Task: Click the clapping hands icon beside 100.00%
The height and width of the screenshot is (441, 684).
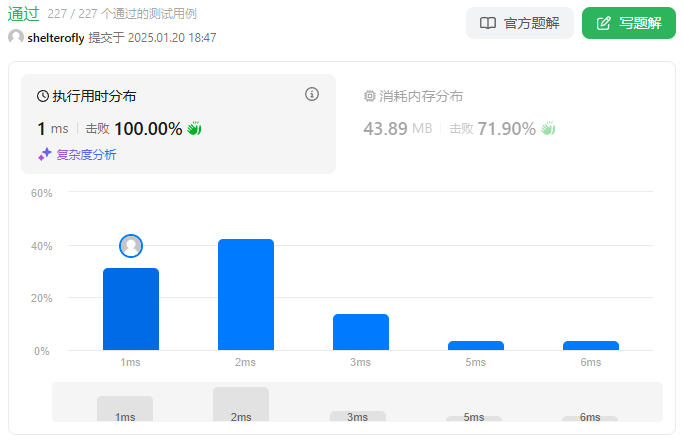Action: pyautogui.click(x=194, y=129)
